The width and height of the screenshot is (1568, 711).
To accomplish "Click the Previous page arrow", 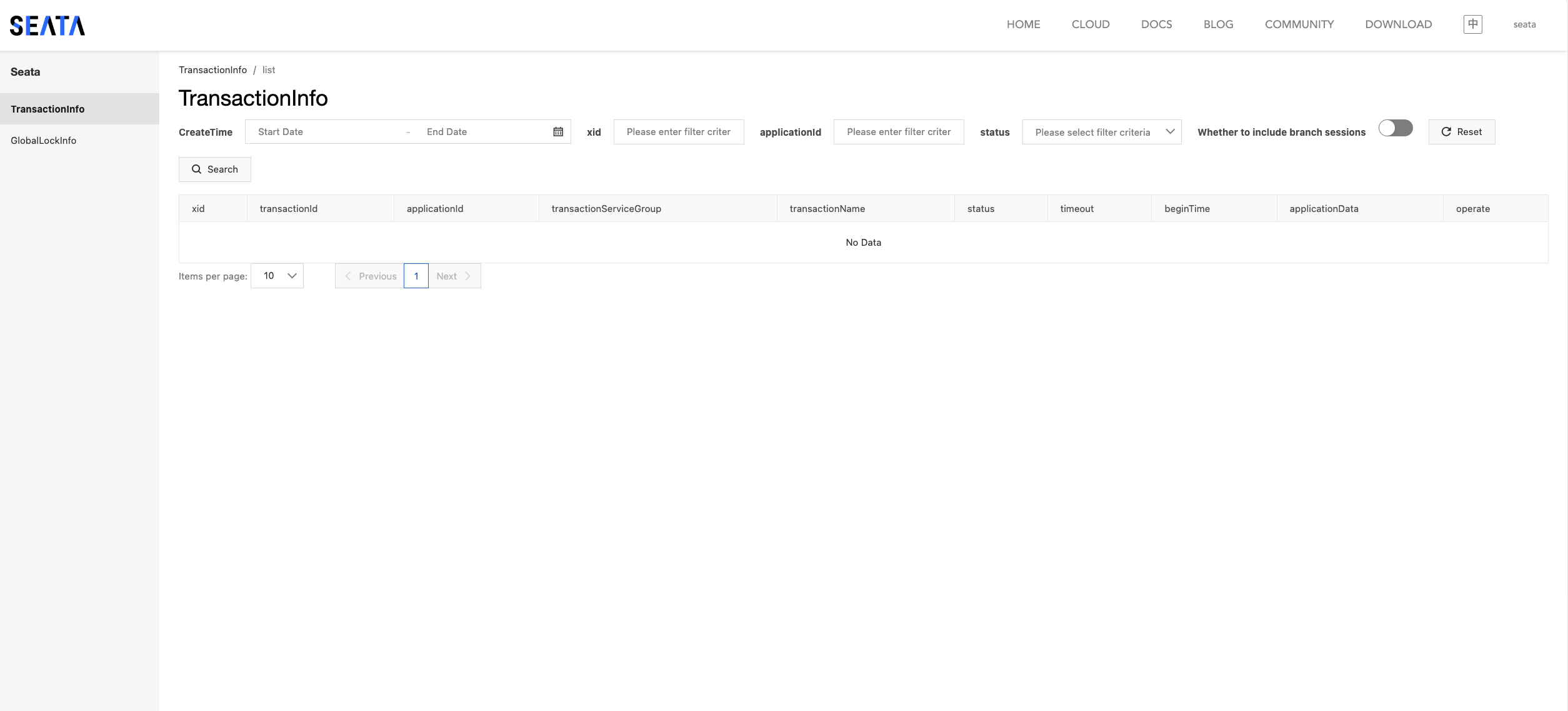I will 348,276.
